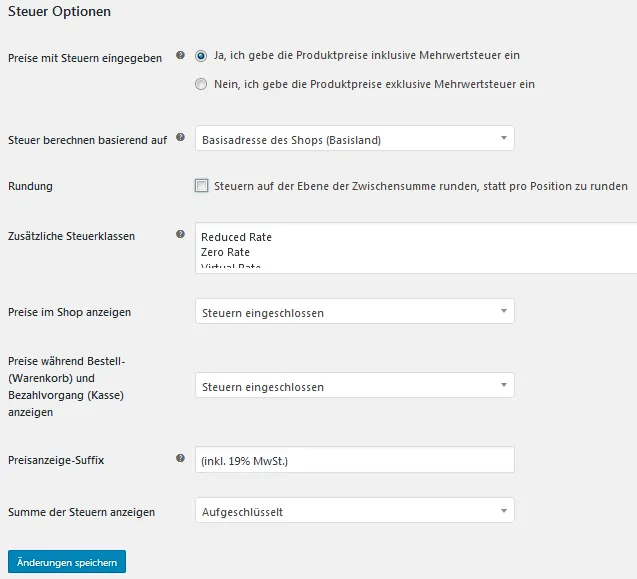Click help icon beside Preise mit Steuern eingegeben
637x579 pixels.
tap(180, 55)
